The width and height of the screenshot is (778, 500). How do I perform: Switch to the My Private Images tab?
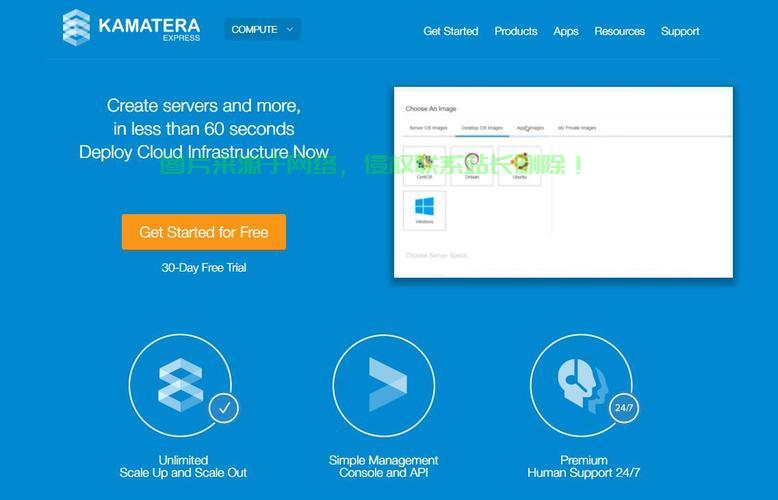[577, 128]
